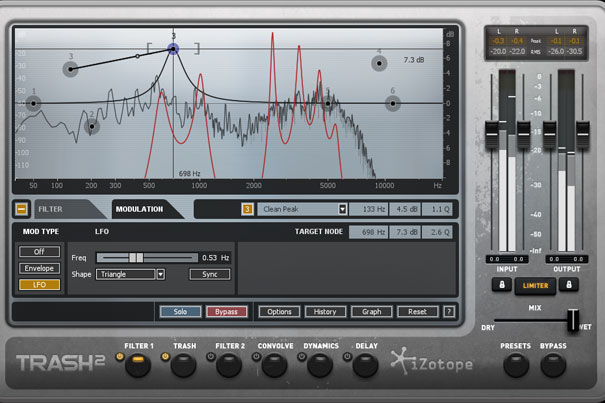The width and height of the screenshot is (605, 403).
Task: Toggle Filter 1 module power
Action: click(120, 356)
